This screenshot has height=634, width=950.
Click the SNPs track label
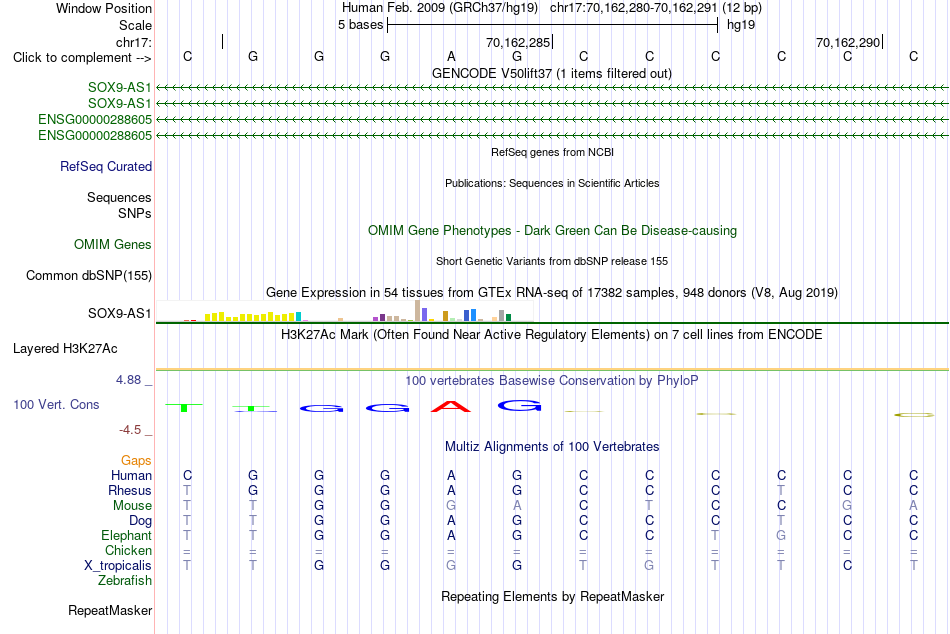135,213
